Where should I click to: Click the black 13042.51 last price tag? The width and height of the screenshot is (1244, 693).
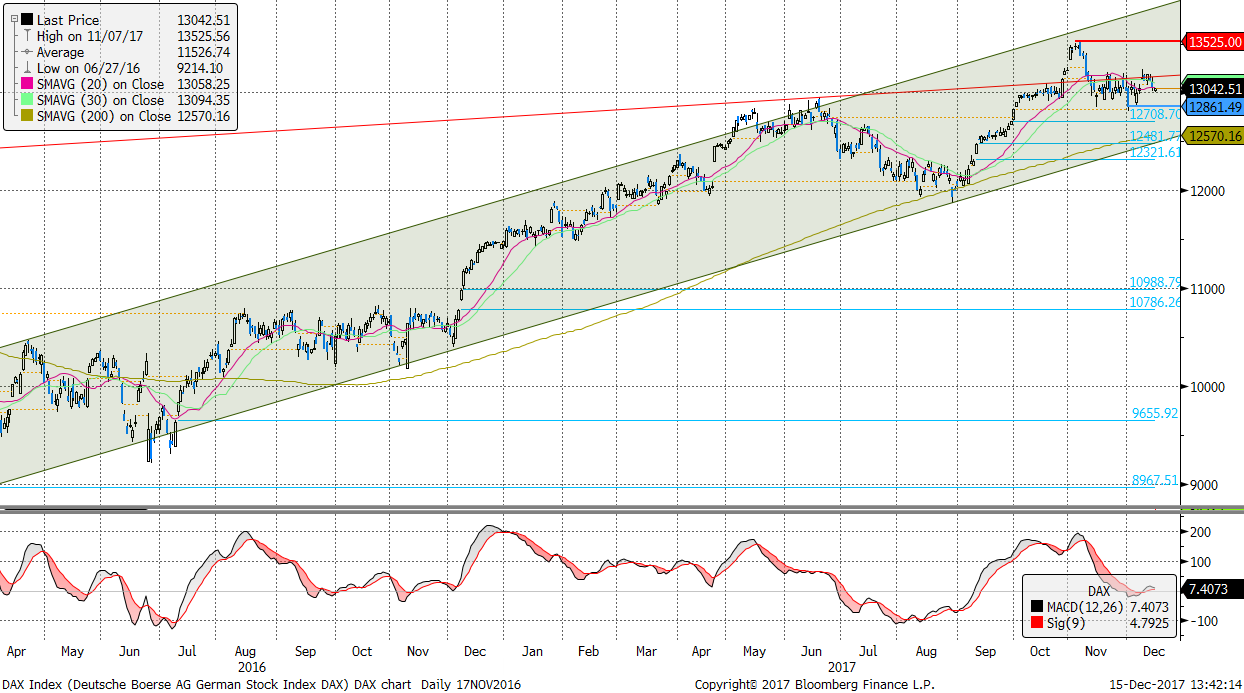click(x=1213, y=89)
